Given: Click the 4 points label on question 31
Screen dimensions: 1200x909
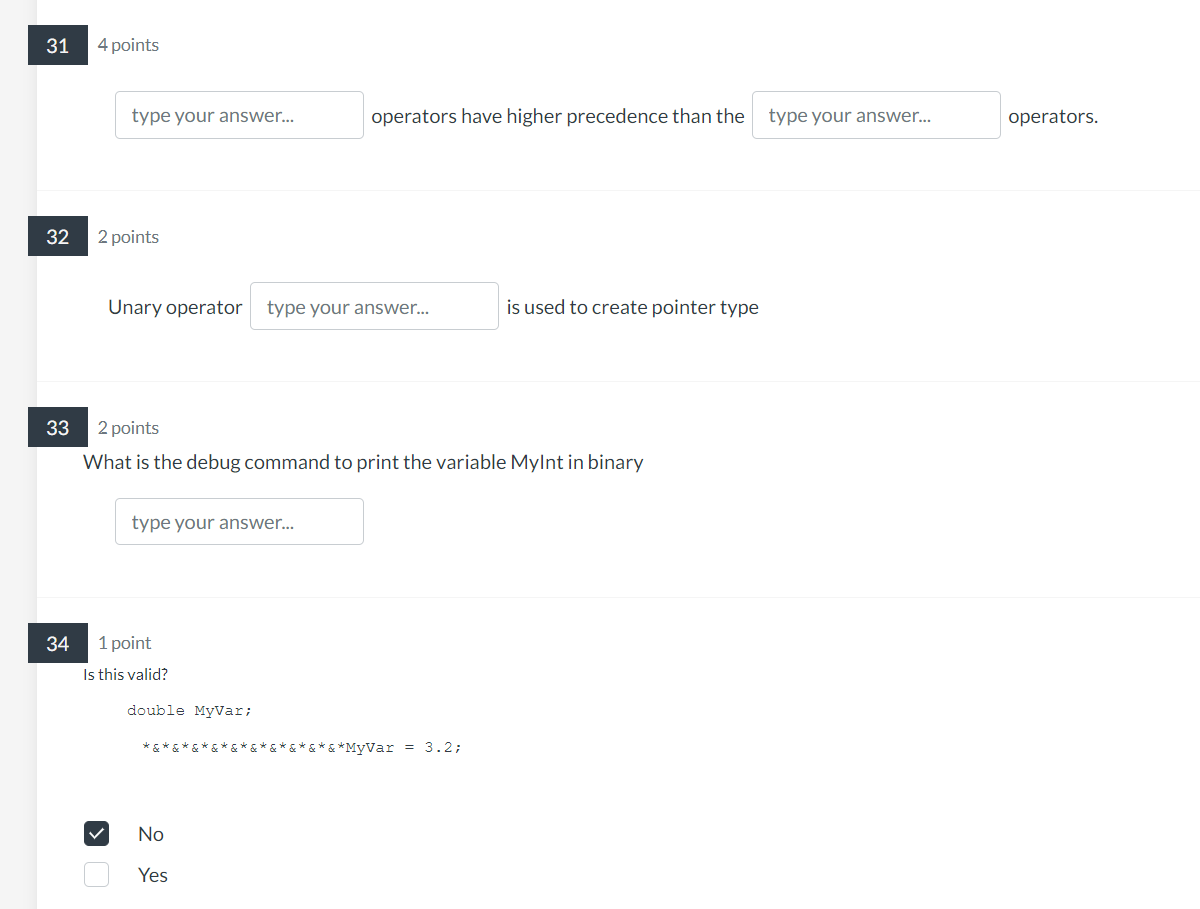Looking at the screenshot, I should coord(128,45).
